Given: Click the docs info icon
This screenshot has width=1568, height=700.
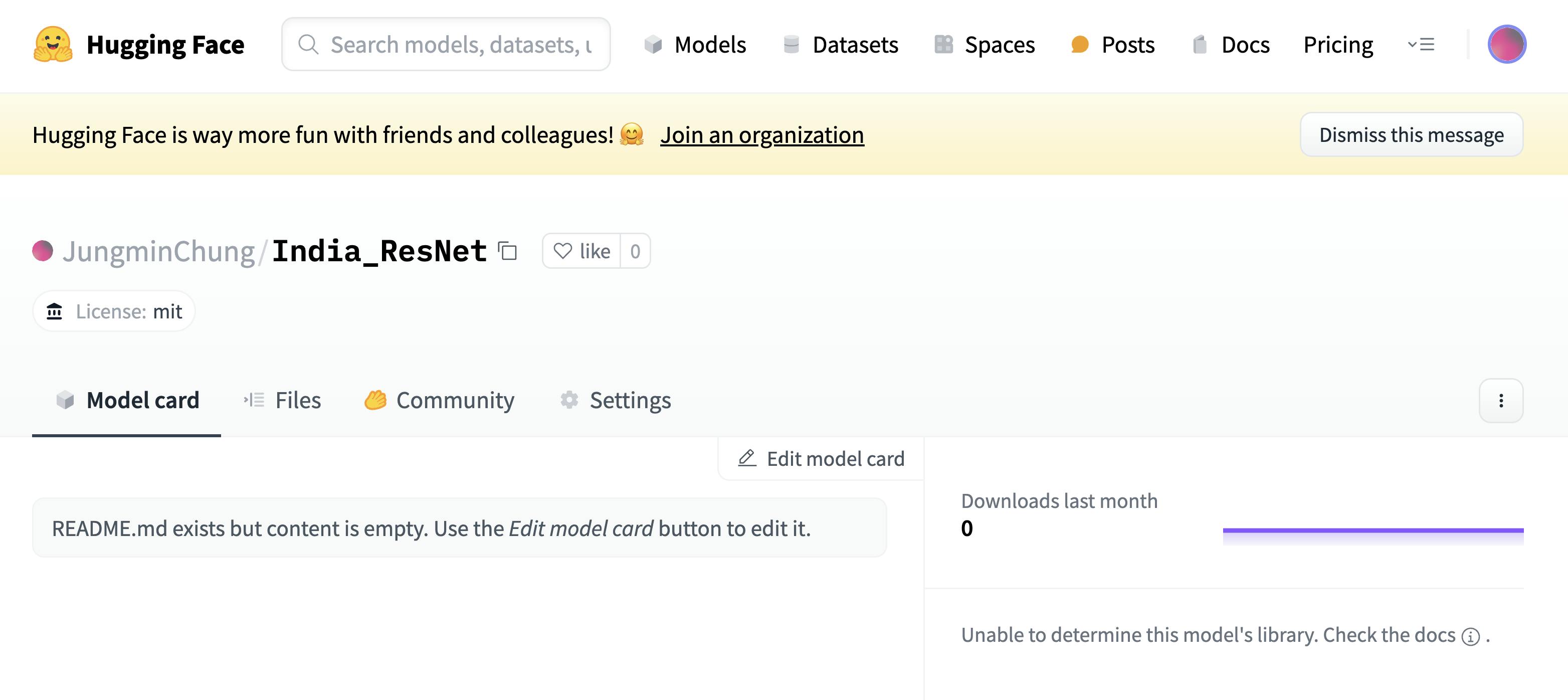Looking at the screenshot, I should pyautogui.click(x=1471, y=636).
